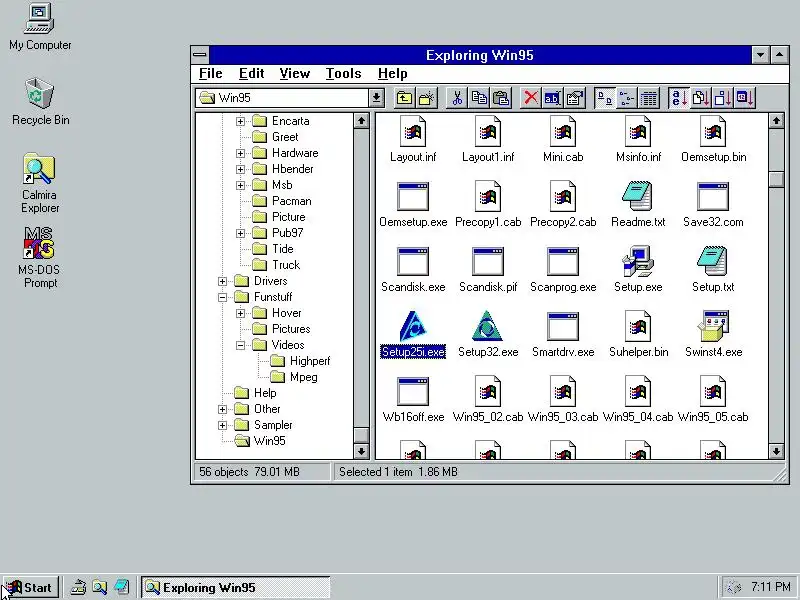This screenshot has height=600, width=800.
Task: Open the Edit menu
Action: [x=252, y=73]
